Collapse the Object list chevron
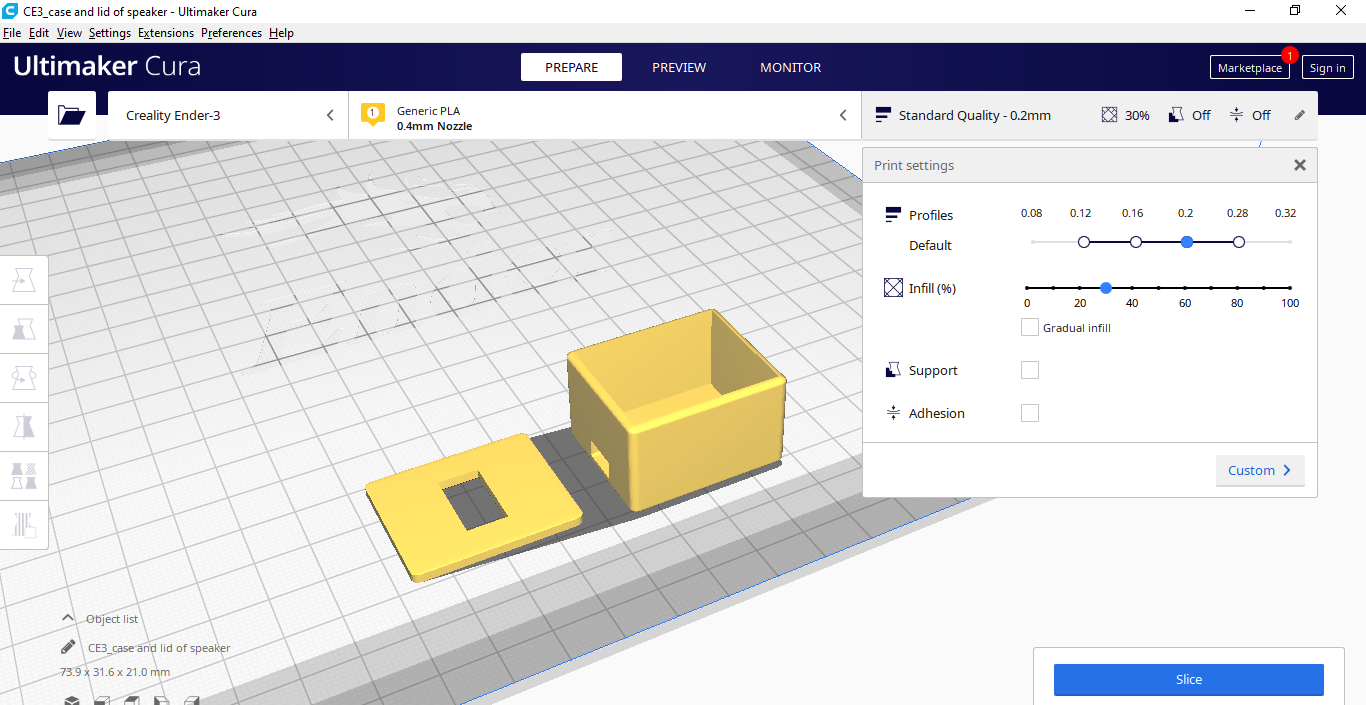The width and height of the screenshot is (1366, 705). pos(68,618)
